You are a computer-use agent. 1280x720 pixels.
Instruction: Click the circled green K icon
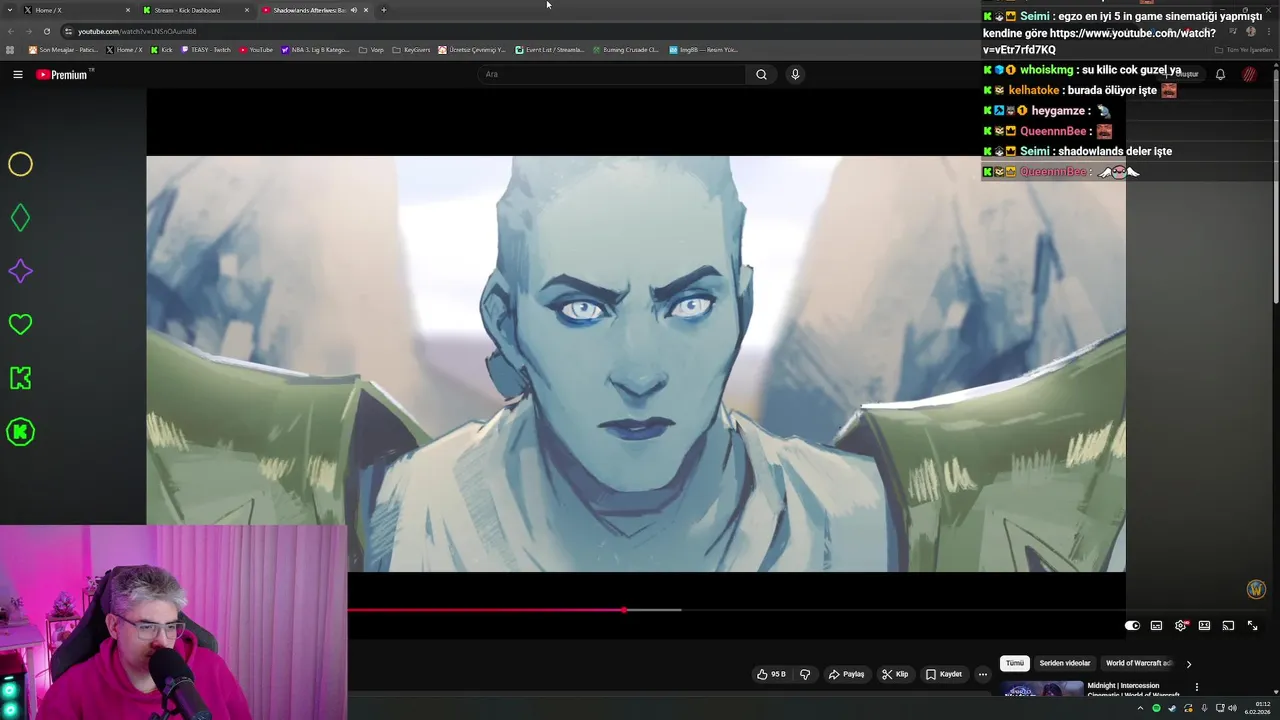(x=20, y=432)
